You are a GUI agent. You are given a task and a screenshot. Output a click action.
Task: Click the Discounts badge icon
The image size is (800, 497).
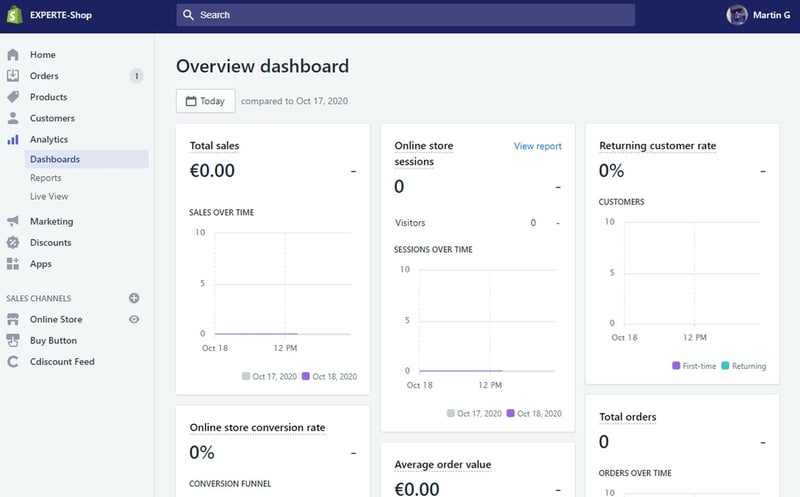pyautogui.click(x=13, y=242)
